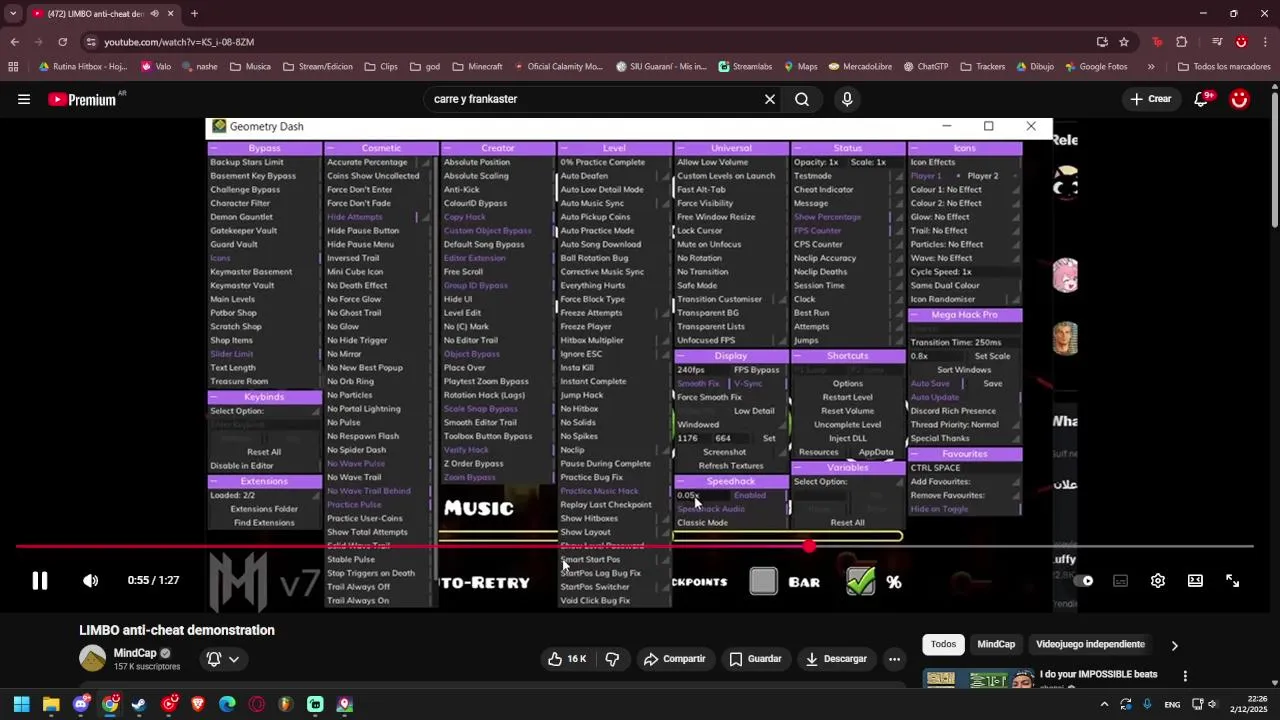Open the browser extensions puzzle icon
Image resolution: width=1280 pixels, height=720 pixels.
pos(1181,42)
